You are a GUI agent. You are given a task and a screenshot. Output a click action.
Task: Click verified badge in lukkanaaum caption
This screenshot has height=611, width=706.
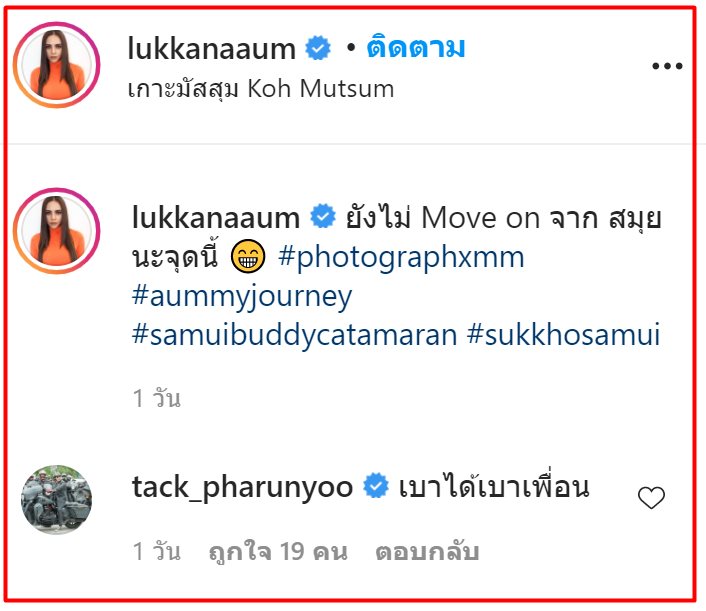(x=323, y=217)
